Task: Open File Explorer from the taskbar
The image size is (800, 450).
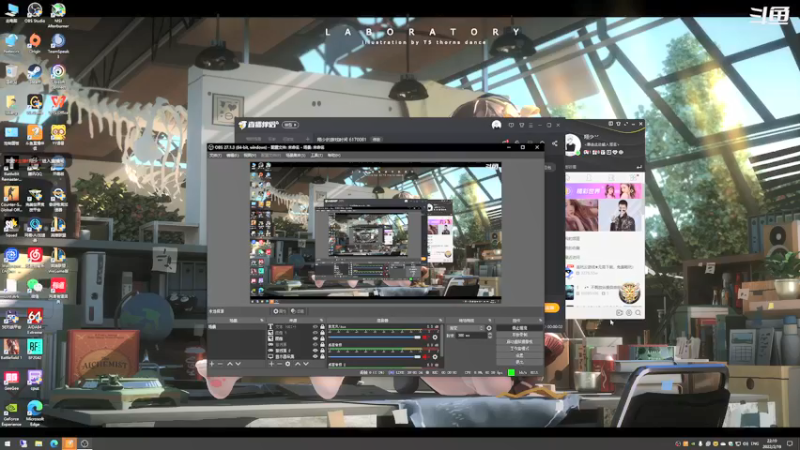Action: 38,443
